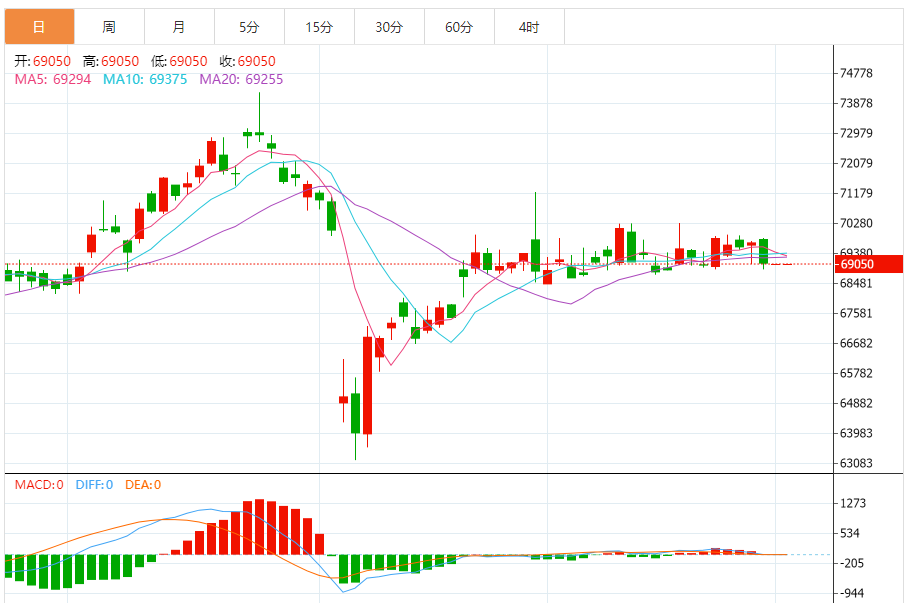Open the 30分 interval tab
Screen dimensions: 904x603
tap(389, 27)
